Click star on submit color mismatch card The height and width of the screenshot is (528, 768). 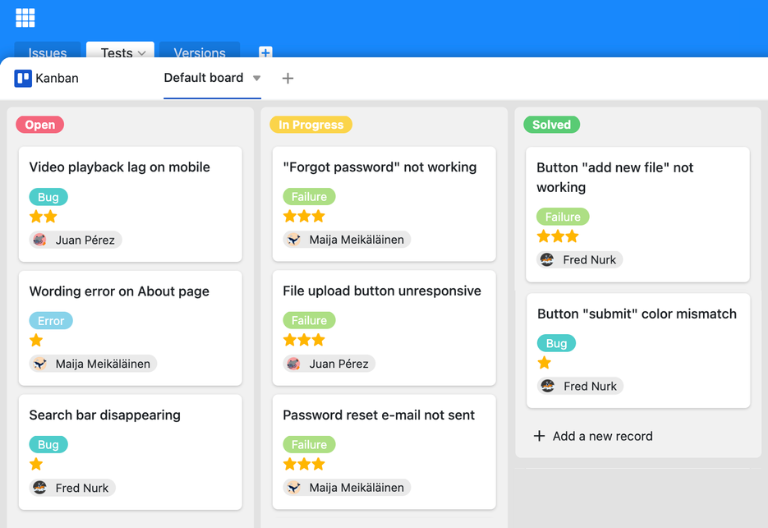point(544,363)
